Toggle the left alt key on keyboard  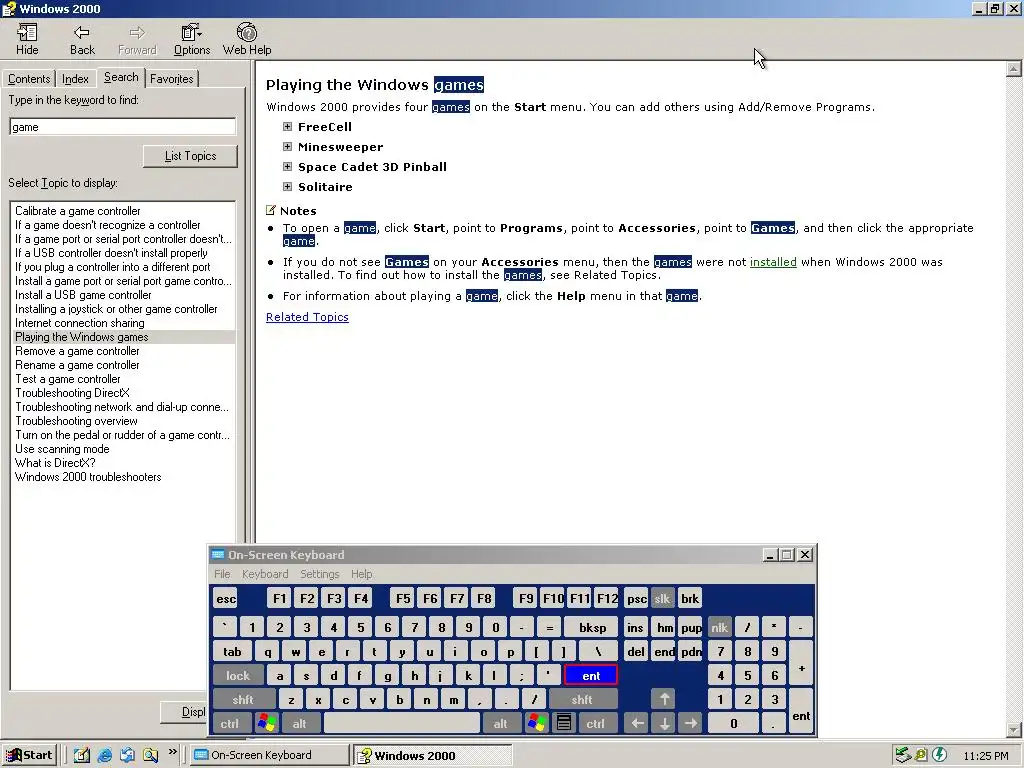[299, 724]
